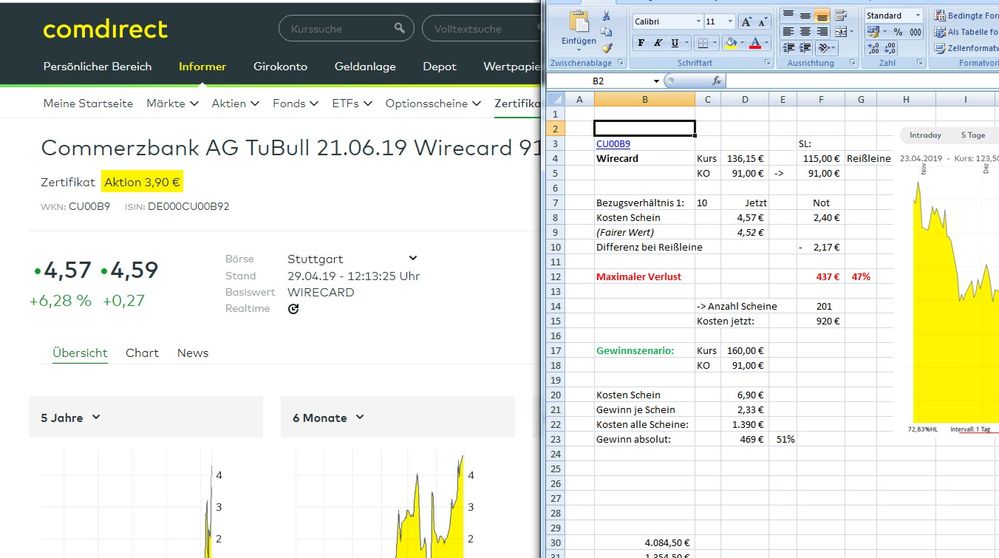Viewport: 999px width, 558px height.
Task: Click the Kurssuche magnifier icon
Action: tap(400, 29)
